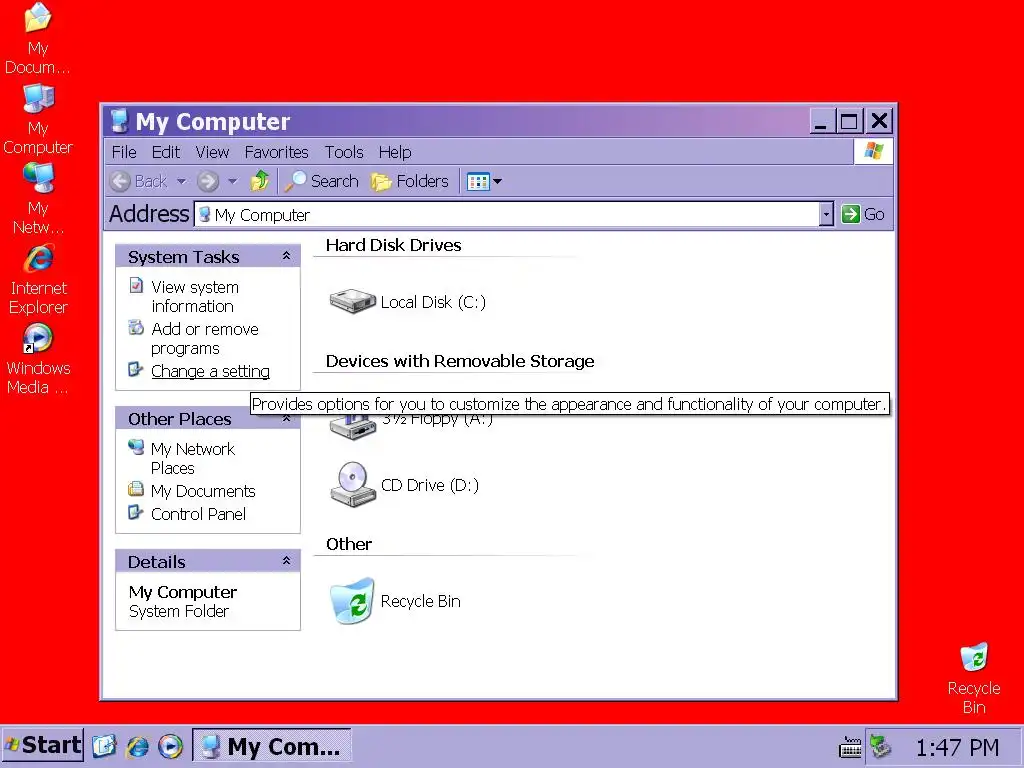
Task: Select the Recycle Bin desktop icon
Action: [974, 679]
